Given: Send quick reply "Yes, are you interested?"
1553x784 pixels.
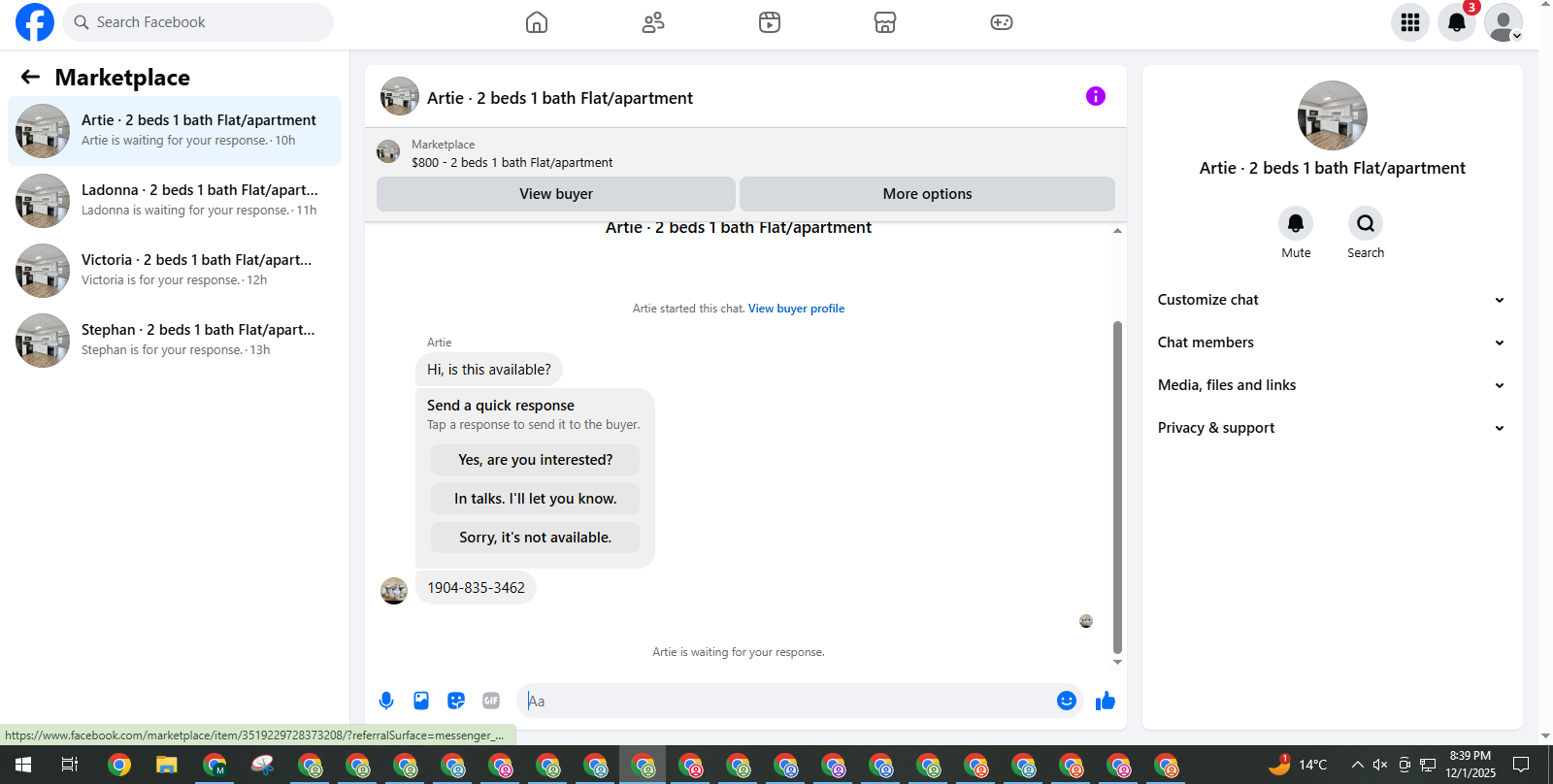Looking at the screenshot, I should [x=536, y=460].
